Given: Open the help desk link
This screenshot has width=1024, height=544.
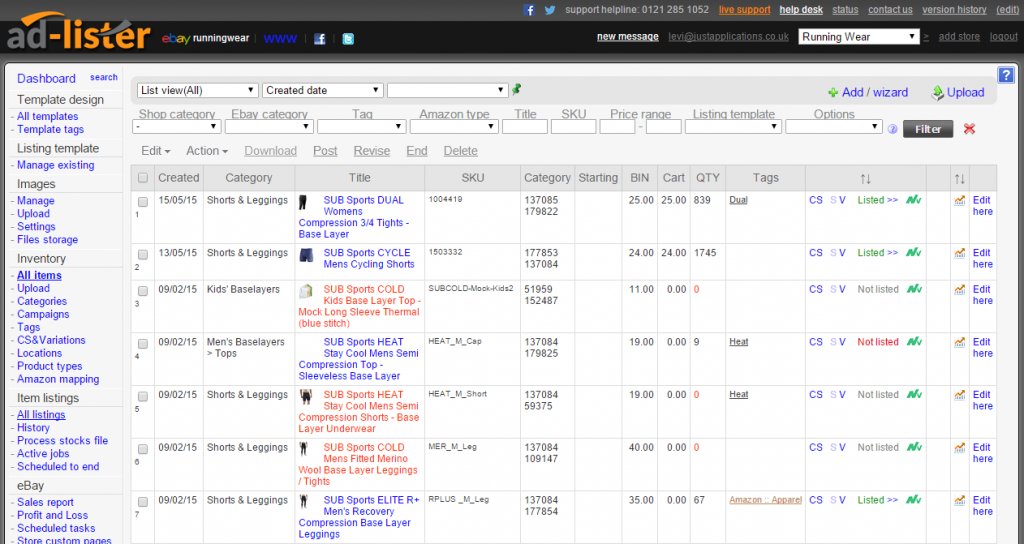Looking at the screenshot, I should (x=801, y=10).
